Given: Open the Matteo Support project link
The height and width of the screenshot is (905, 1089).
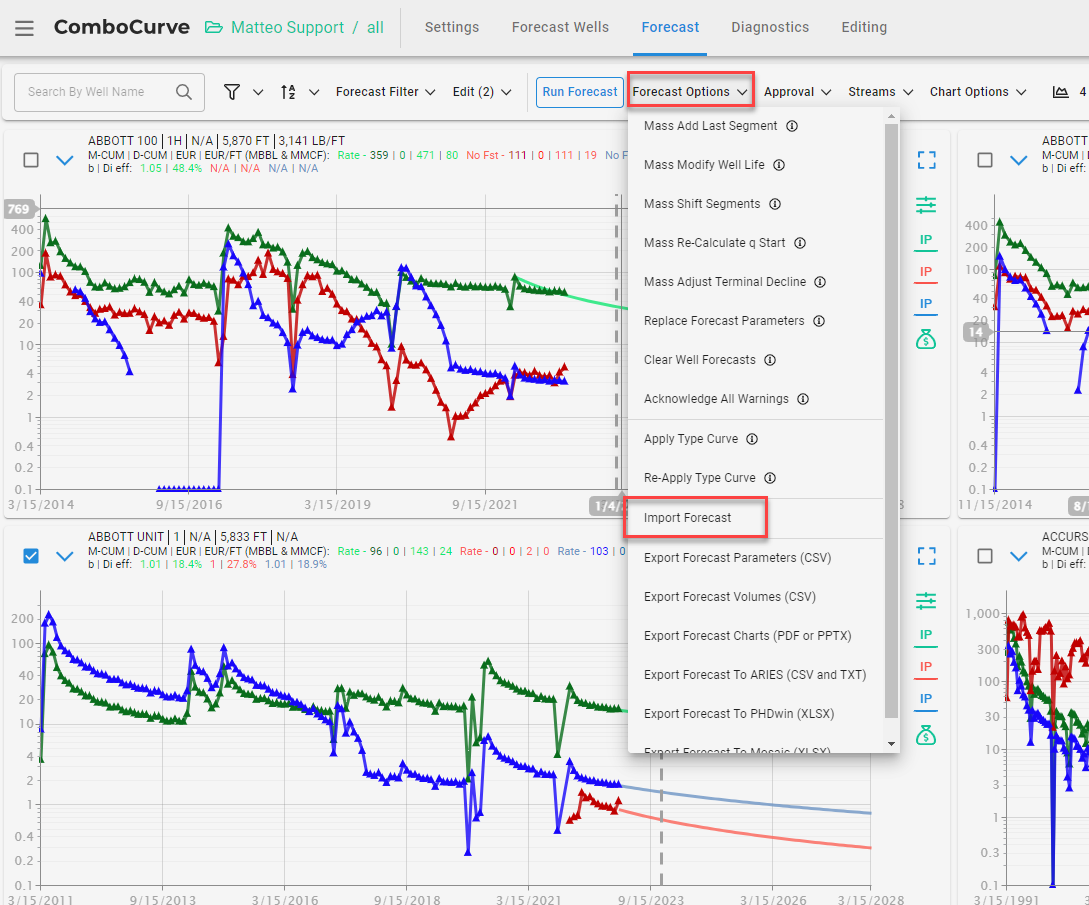Looking at the screenshot, I should (288, 27).
